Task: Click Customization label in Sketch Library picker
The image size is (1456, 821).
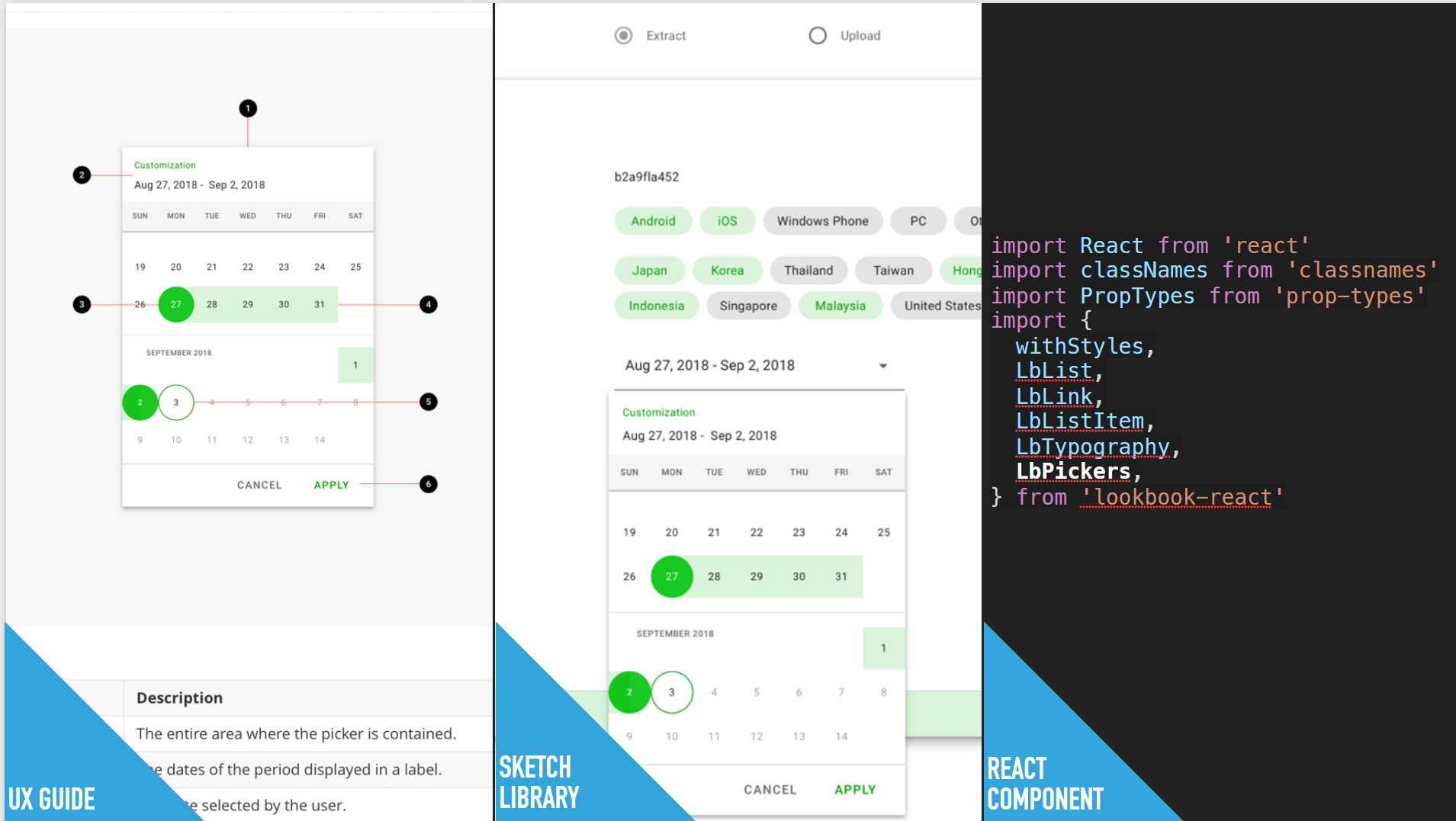Action: pyautogui.click(x=659, y=412)
